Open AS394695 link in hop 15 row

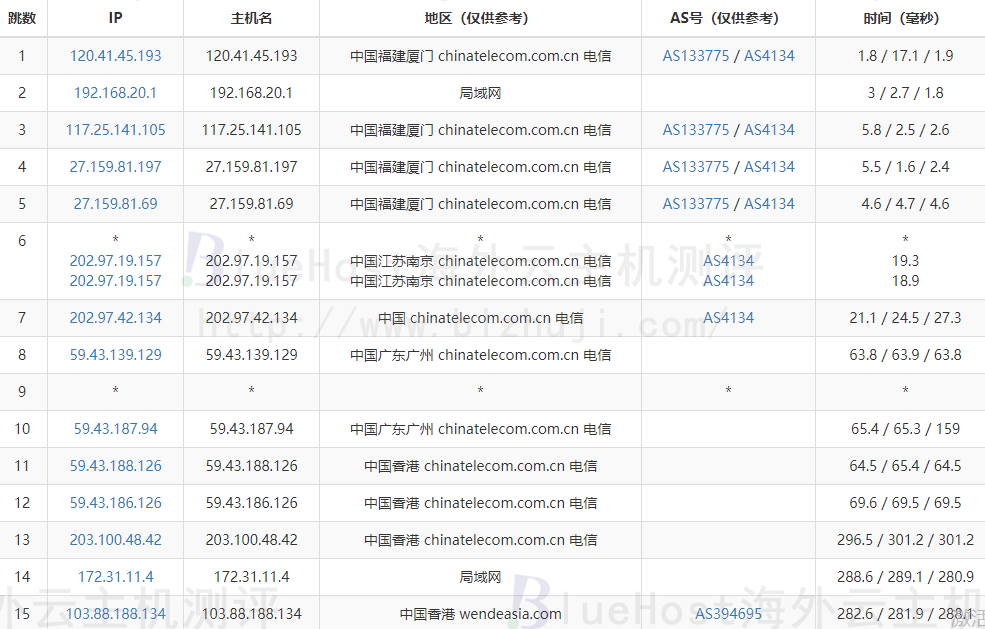[x=729, y=614]
